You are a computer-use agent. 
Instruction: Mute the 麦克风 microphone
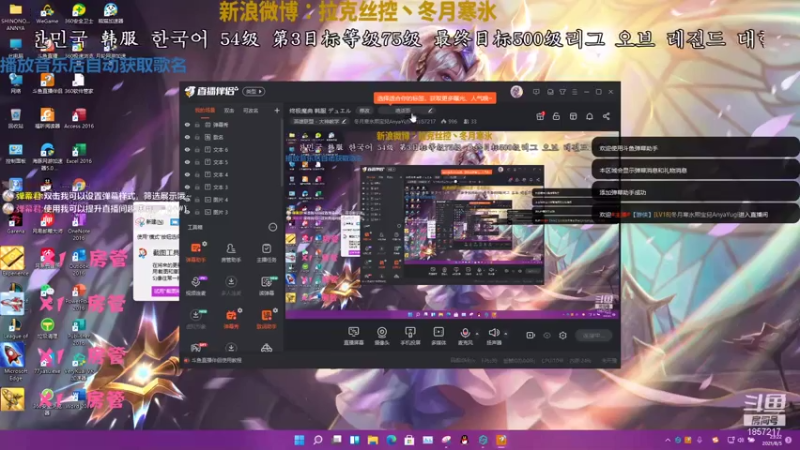click(x=465, y=336)
